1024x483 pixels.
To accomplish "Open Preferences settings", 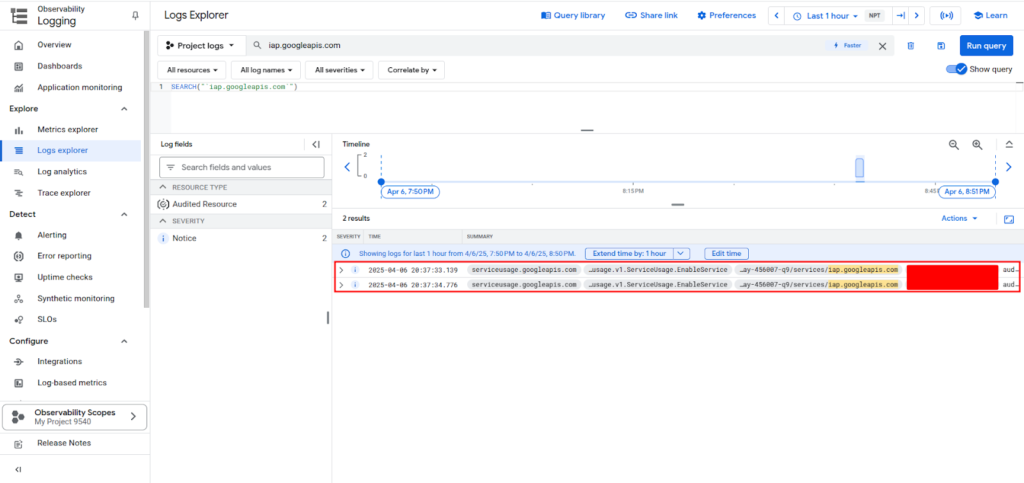I will coord(726,15).
